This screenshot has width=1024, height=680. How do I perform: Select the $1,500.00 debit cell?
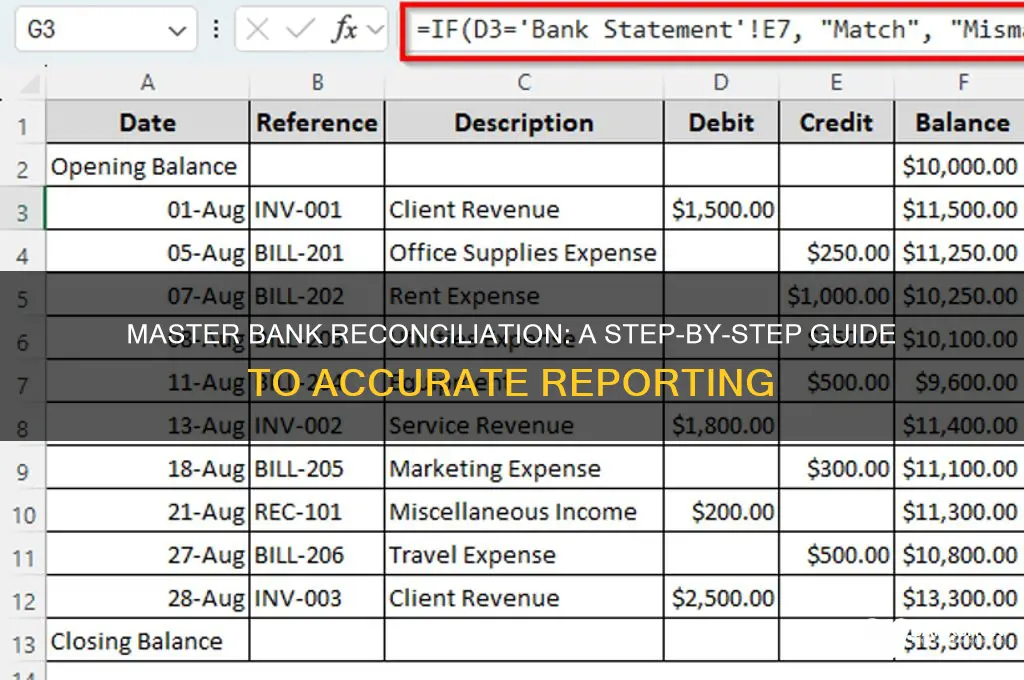pyautogui.click(x=721, y=209)
